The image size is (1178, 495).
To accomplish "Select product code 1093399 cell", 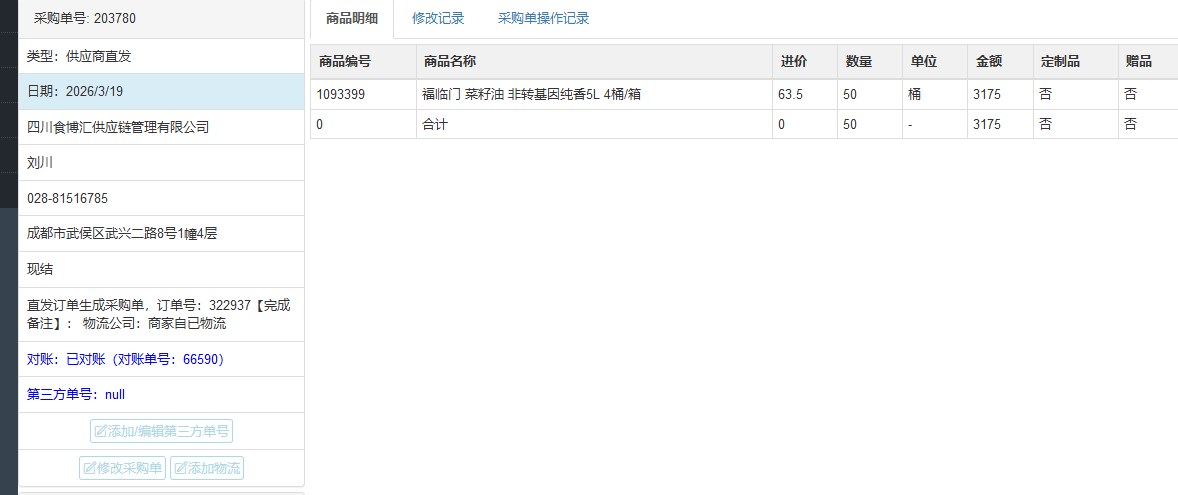I will pos(341,94).
